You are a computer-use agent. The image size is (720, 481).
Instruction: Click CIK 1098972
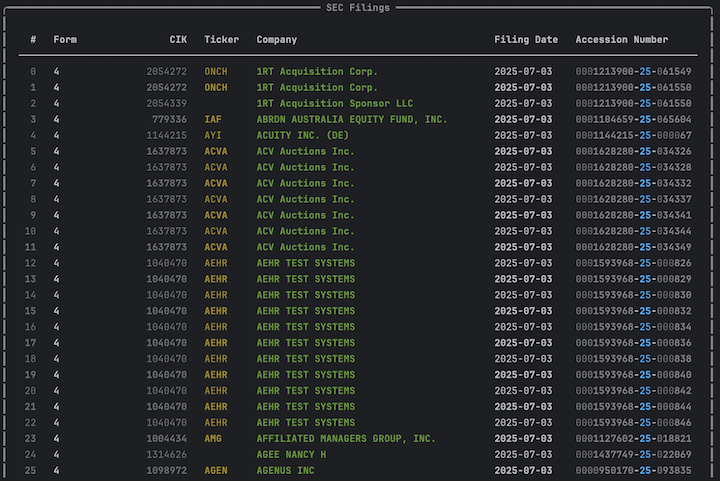click(167, 470)
